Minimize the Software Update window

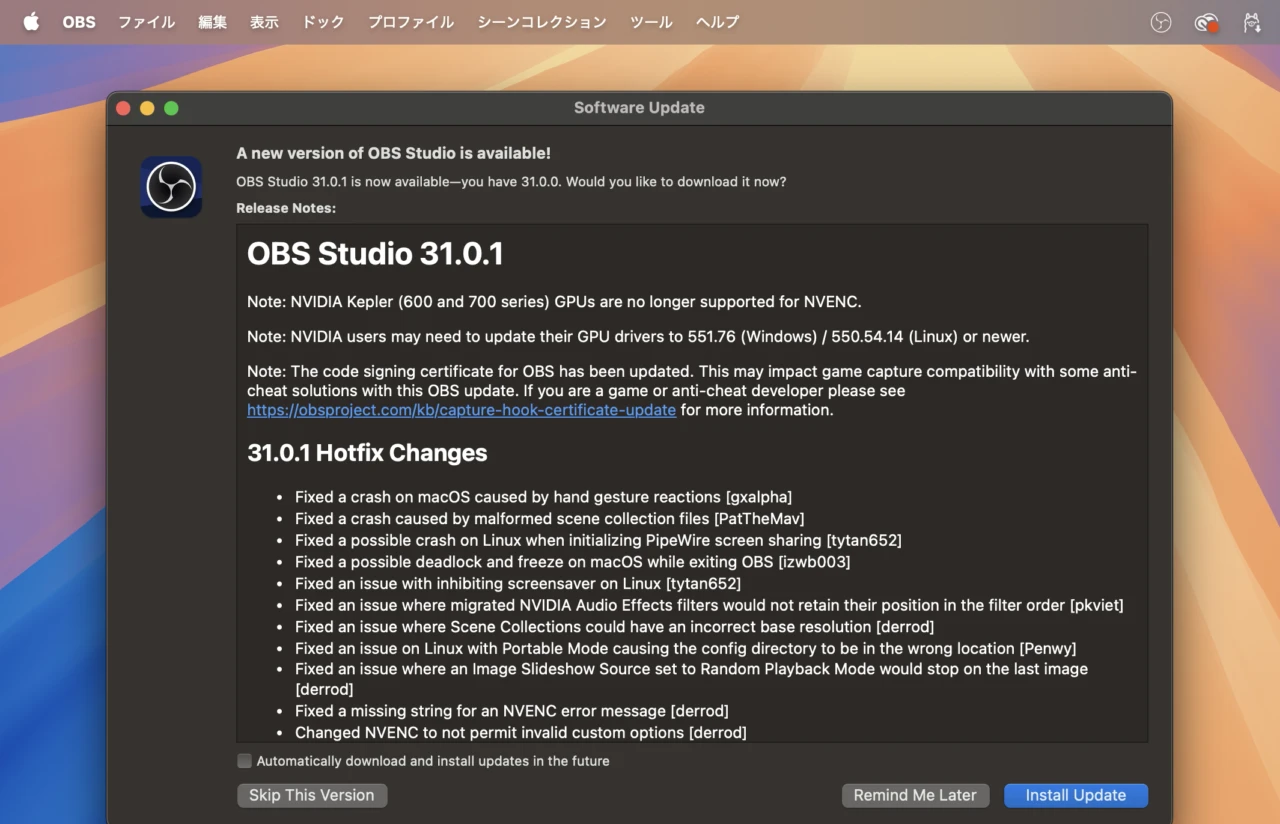tap(147, 108)
